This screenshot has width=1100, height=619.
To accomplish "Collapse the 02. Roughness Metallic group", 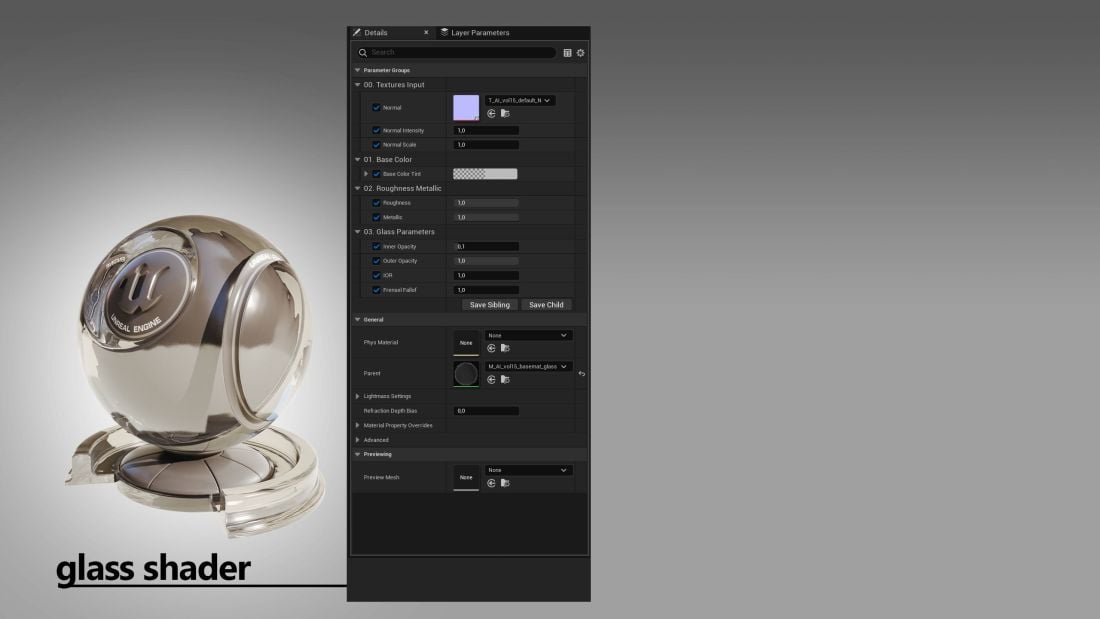I will point(358,188).
